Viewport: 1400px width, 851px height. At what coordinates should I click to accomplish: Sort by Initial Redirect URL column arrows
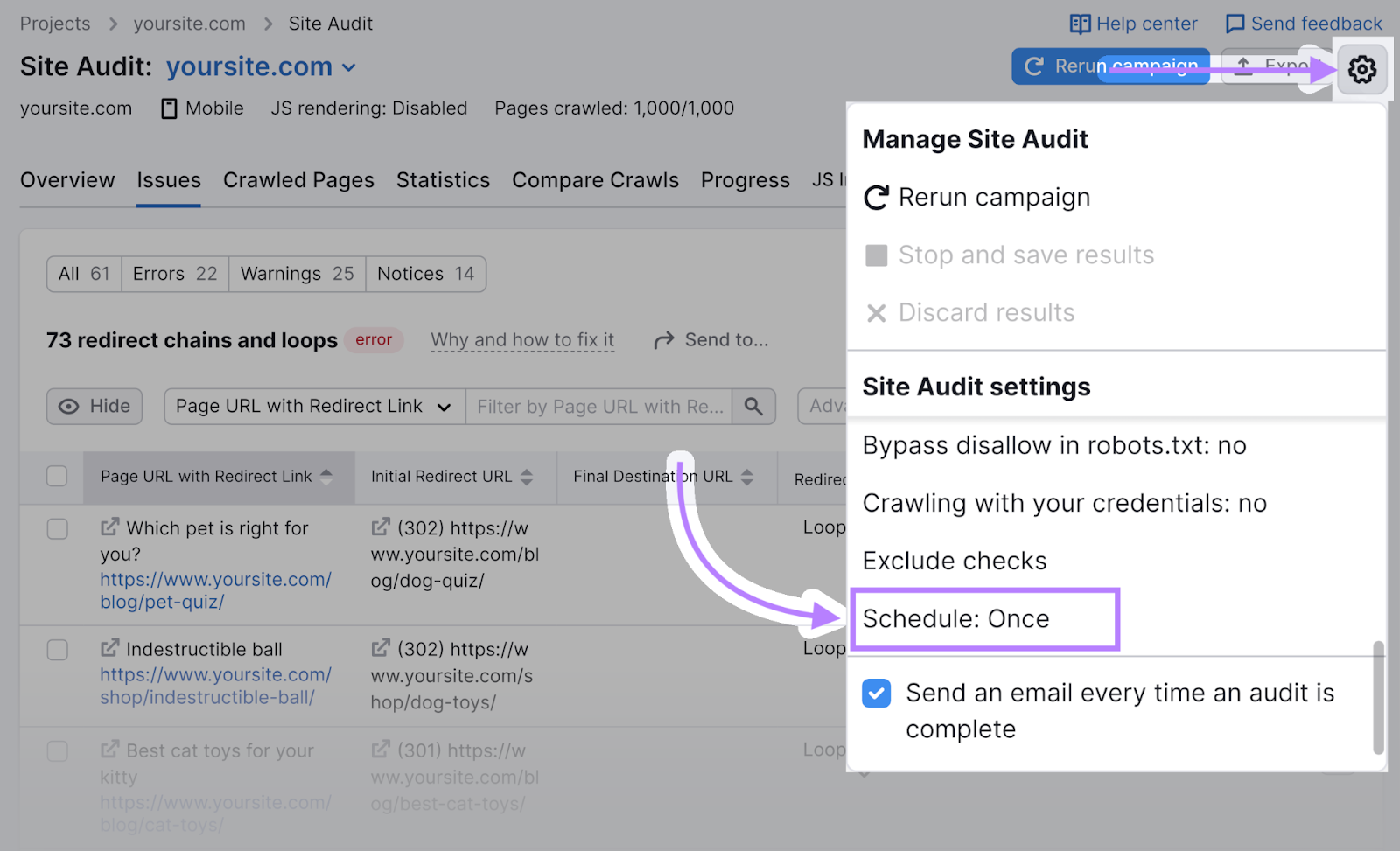527,477
